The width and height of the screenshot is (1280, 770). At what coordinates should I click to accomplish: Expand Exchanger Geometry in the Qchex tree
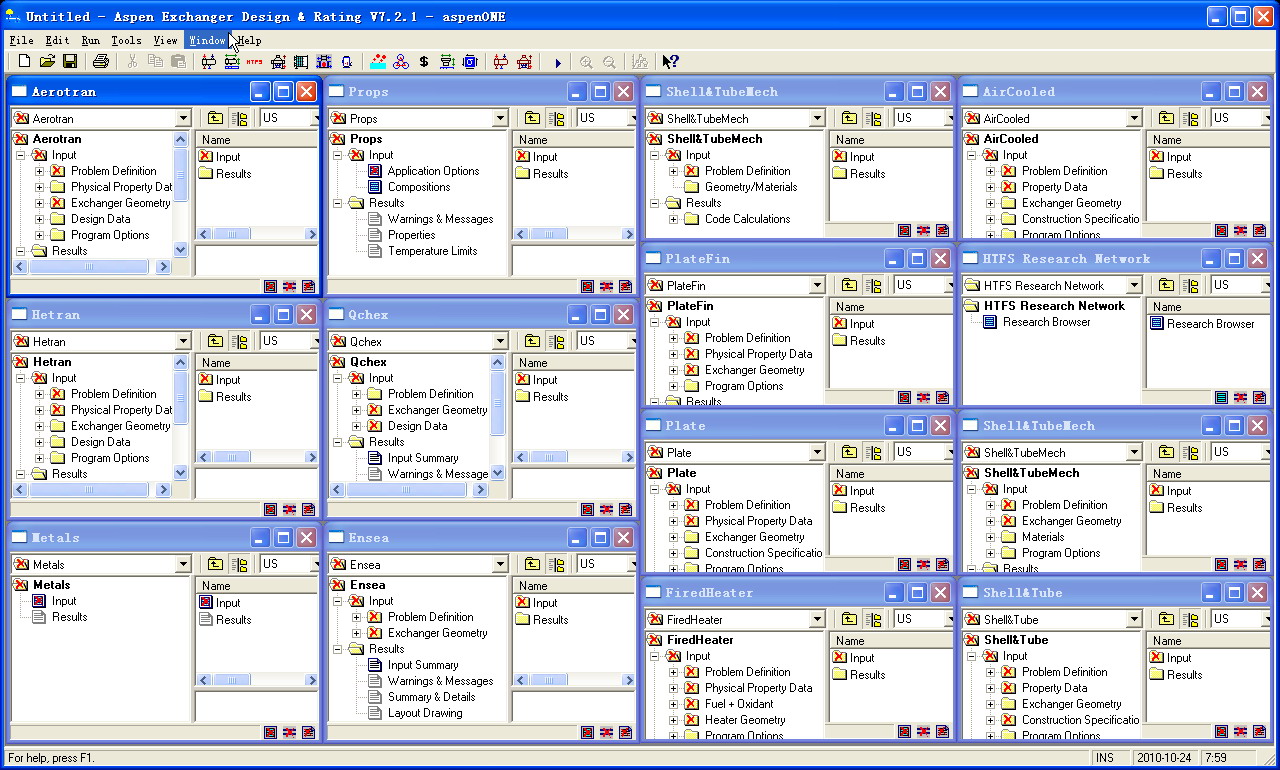click(x=357, y=410)
